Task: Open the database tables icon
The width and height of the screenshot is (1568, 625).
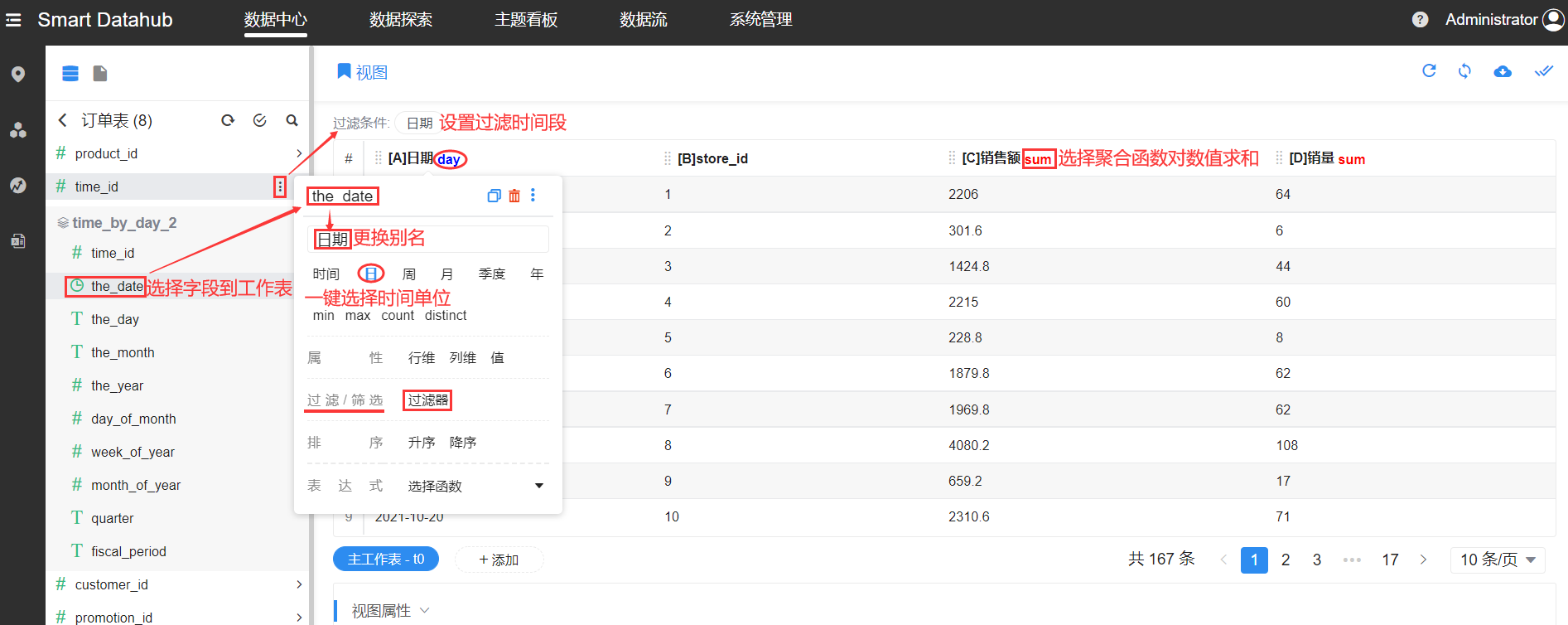Action: (70, 74)
